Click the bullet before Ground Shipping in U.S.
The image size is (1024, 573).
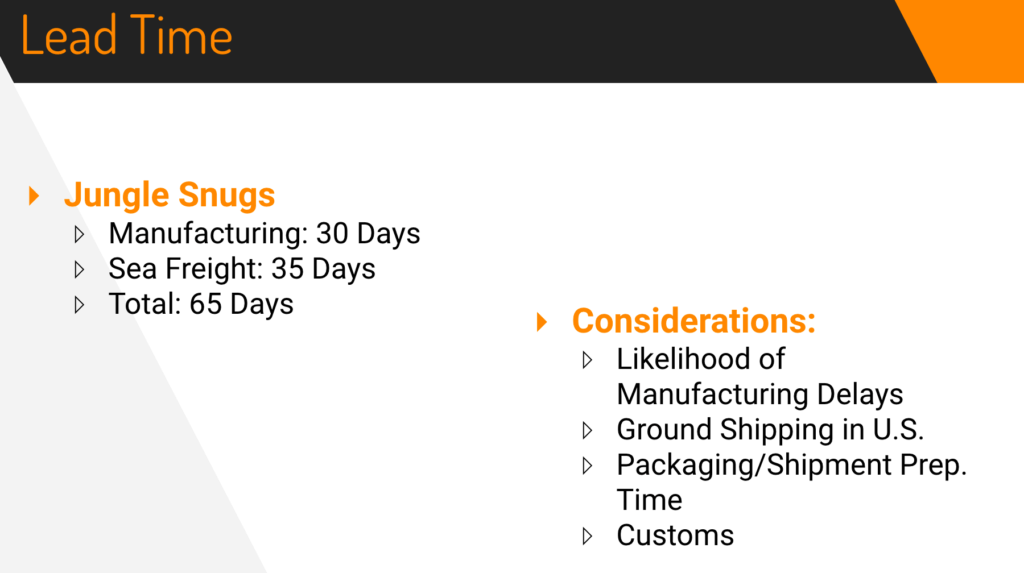click(x=587, y=431)
